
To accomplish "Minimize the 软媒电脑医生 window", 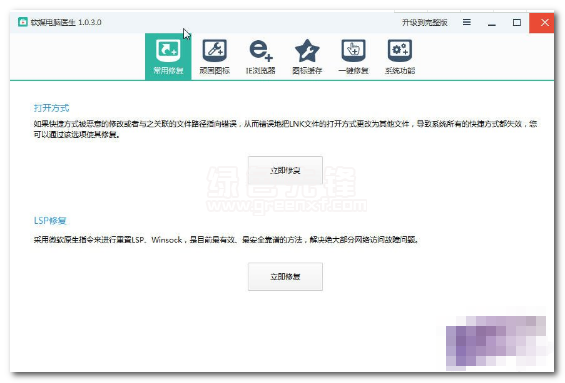I will point(492,23).
